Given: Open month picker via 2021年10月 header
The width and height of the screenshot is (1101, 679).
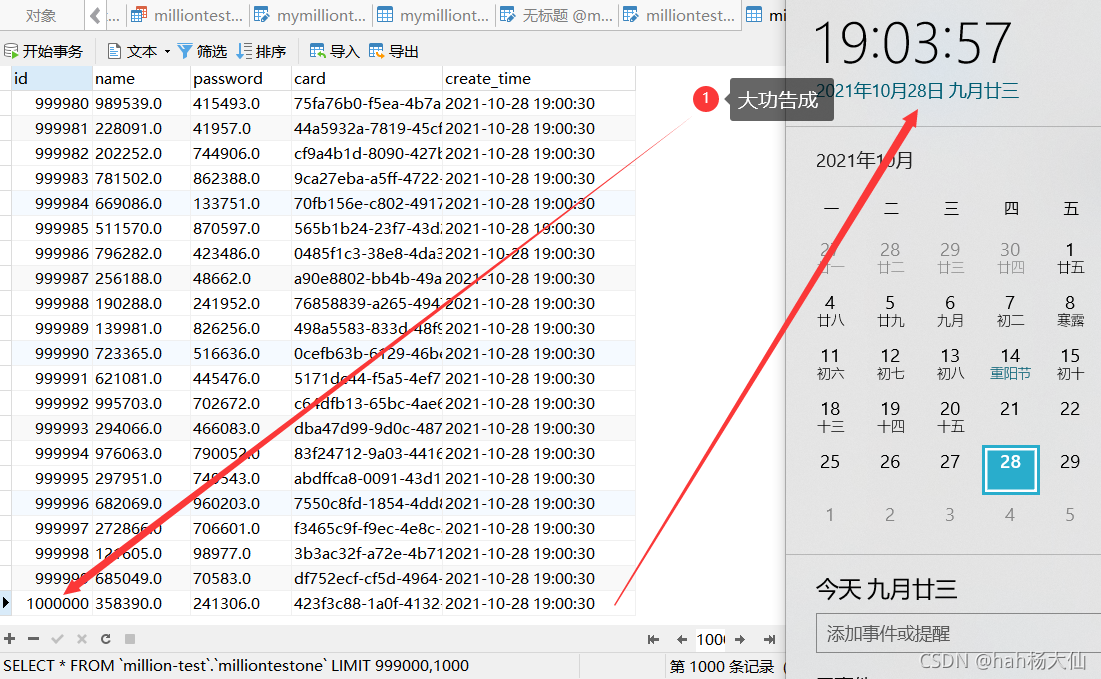Looking at the screenshot, I should coord(863,160).
